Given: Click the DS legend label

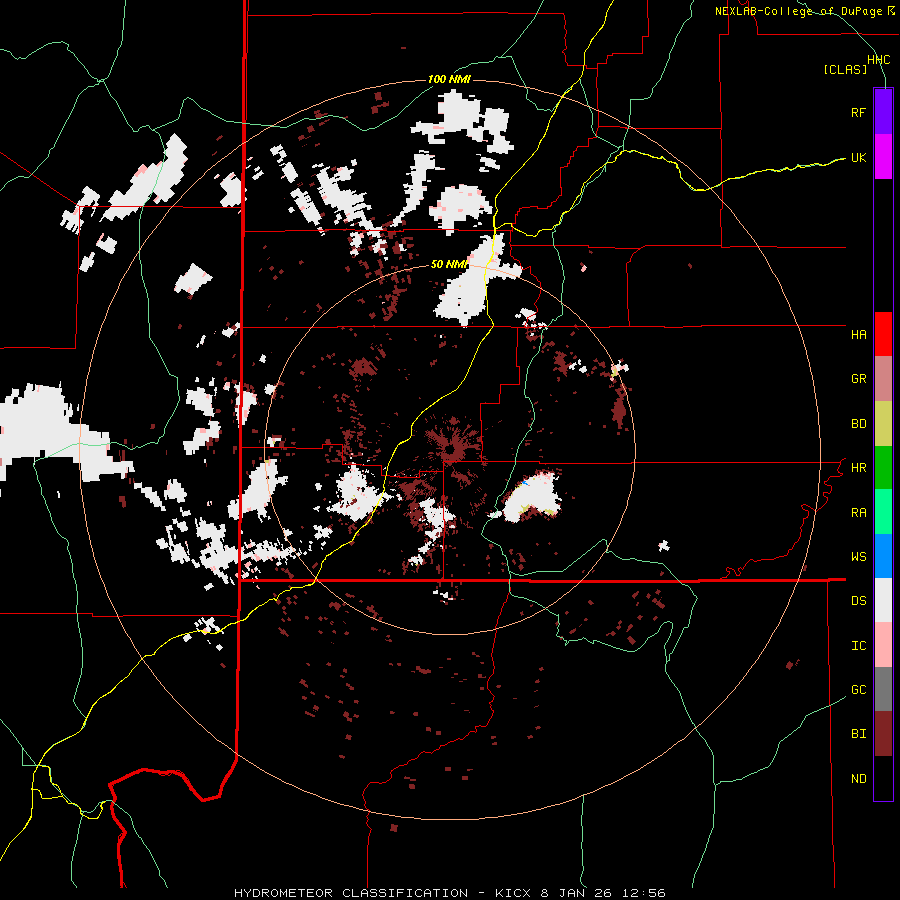Looking at the screenshot, I should click(859, 601).
